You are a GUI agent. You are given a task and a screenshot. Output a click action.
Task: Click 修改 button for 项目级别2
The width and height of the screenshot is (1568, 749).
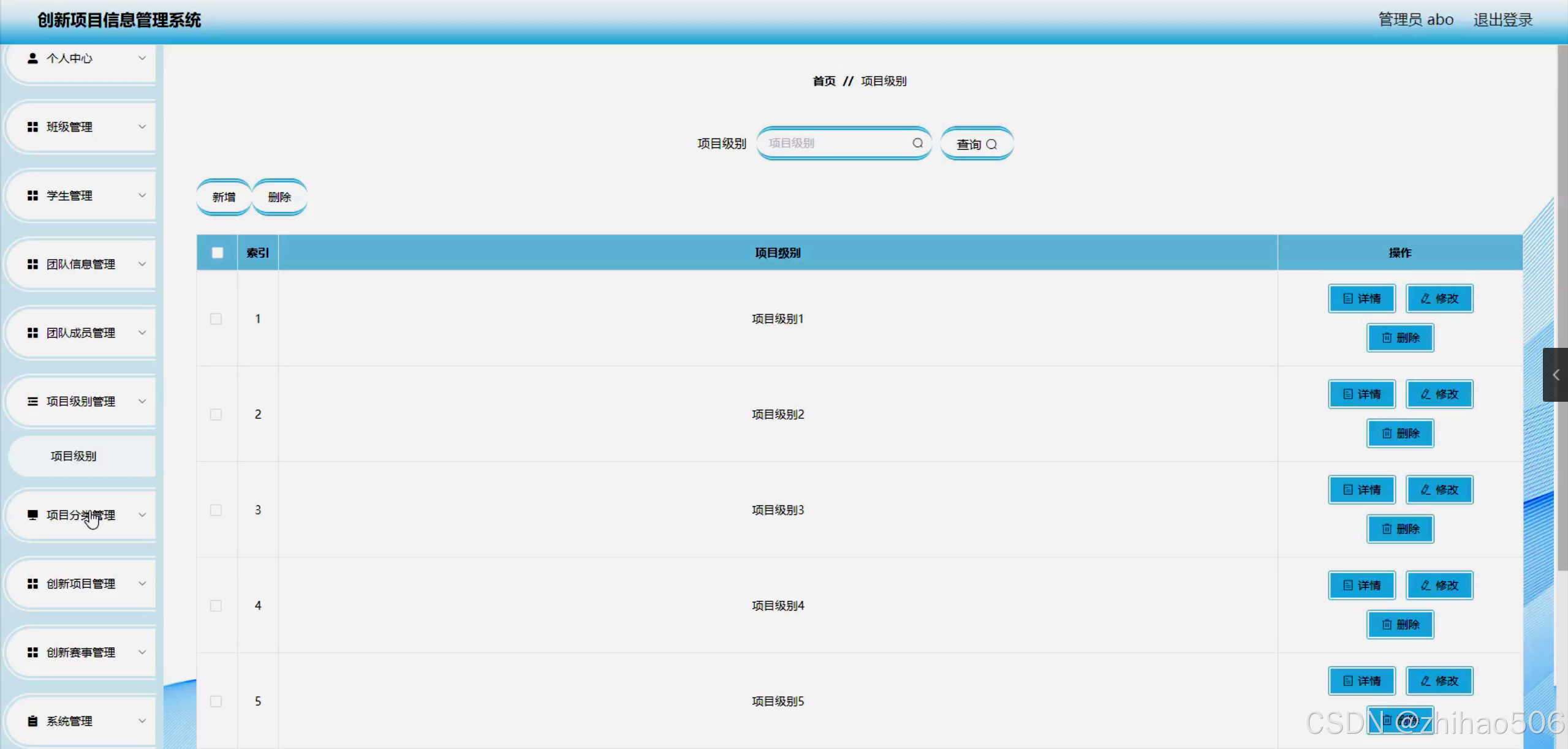point(1439,394)
